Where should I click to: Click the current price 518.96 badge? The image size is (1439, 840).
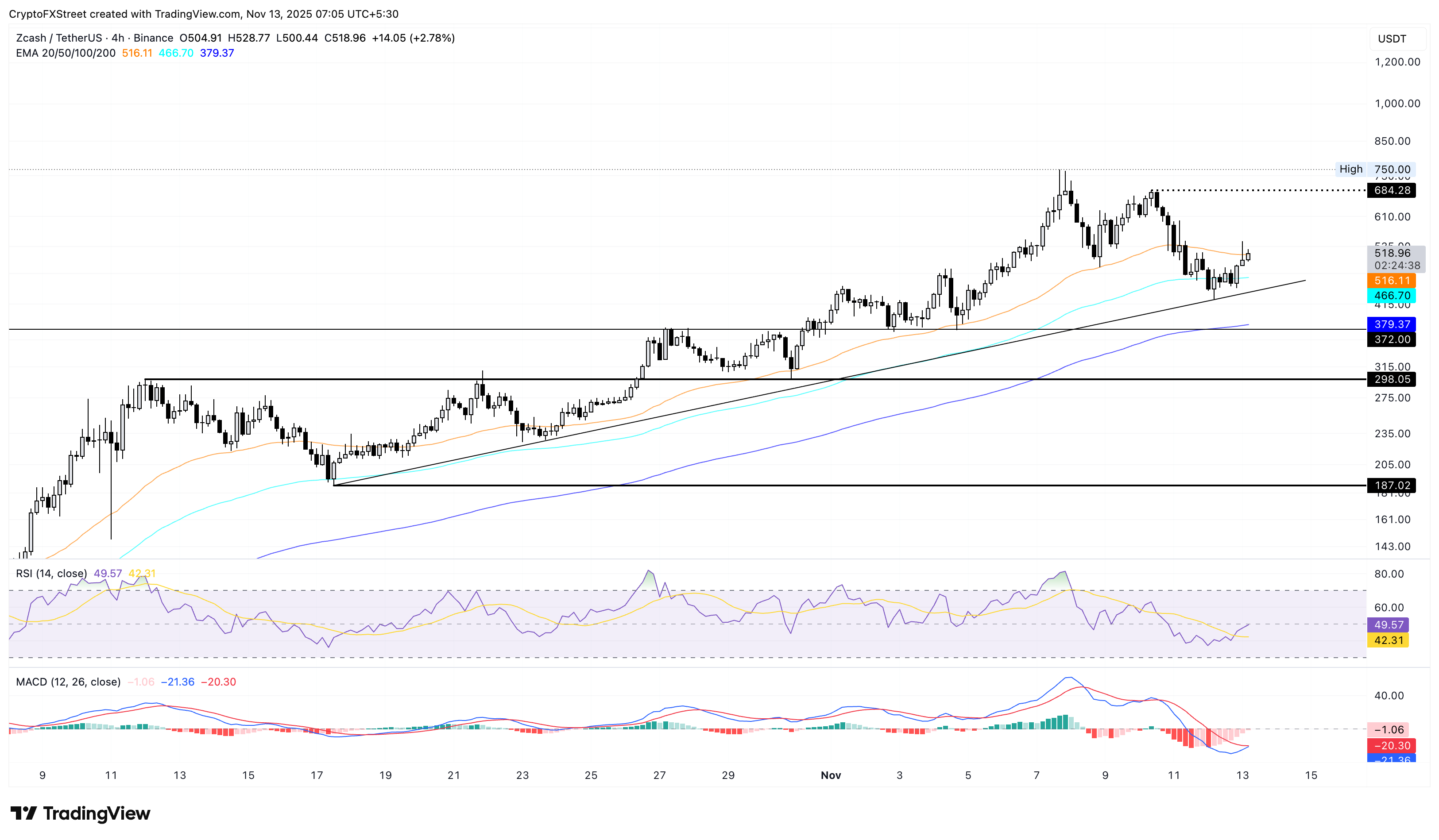click(x=1397, y=253)
